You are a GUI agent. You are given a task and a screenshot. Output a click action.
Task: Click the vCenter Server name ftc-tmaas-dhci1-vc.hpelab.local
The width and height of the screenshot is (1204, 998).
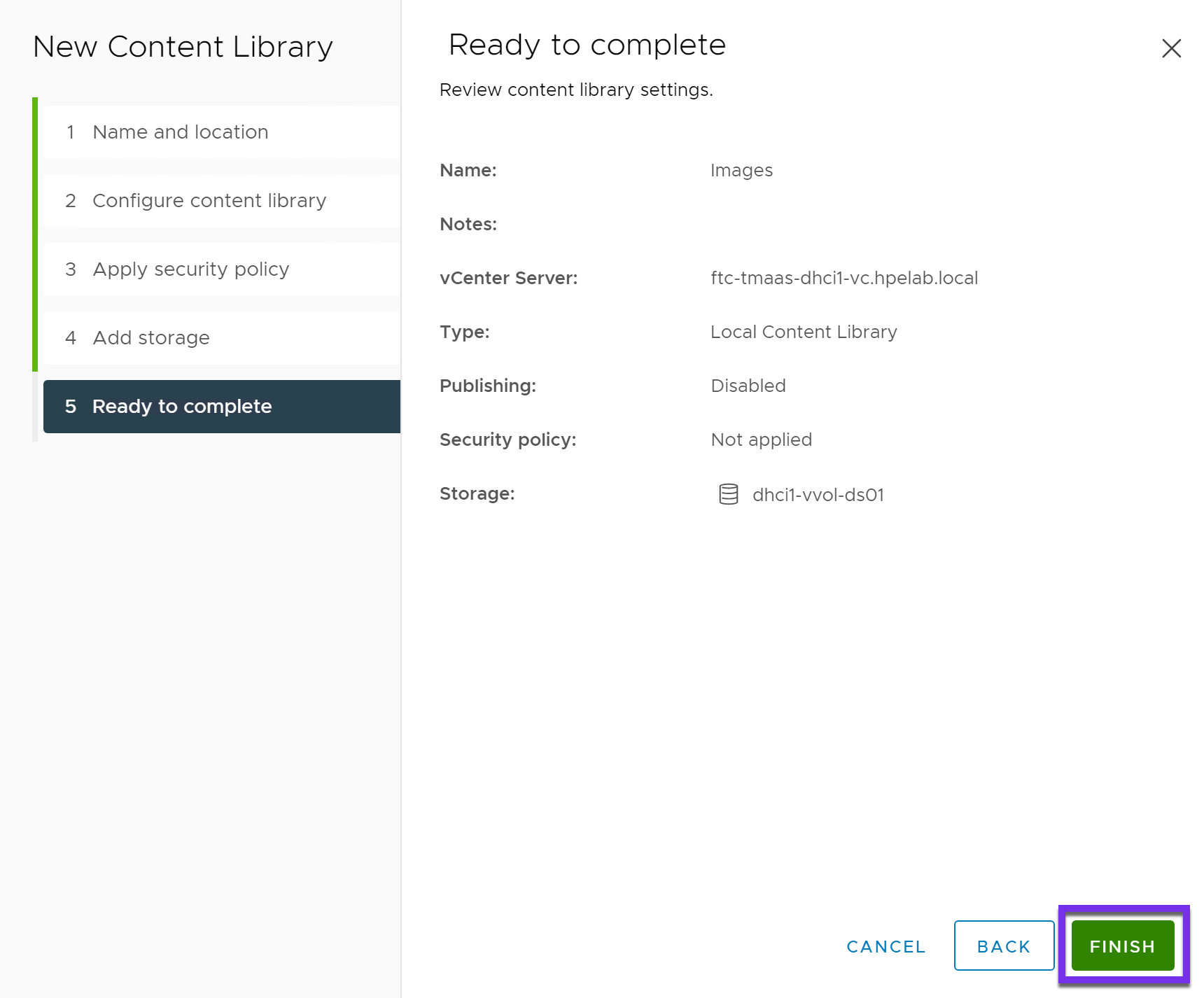point(843,278)
